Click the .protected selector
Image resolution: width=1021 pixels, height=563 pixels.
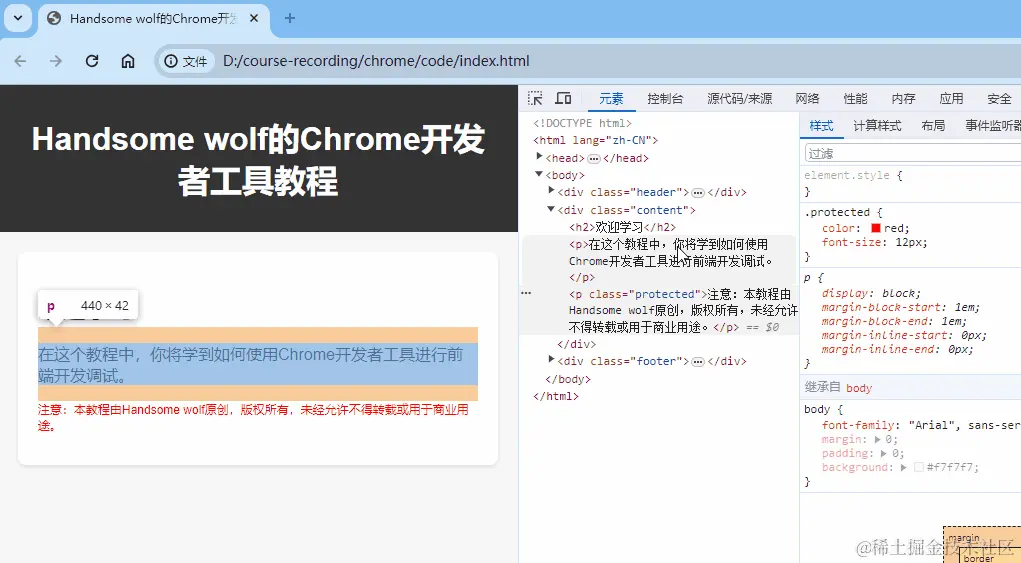click(837, 212)
